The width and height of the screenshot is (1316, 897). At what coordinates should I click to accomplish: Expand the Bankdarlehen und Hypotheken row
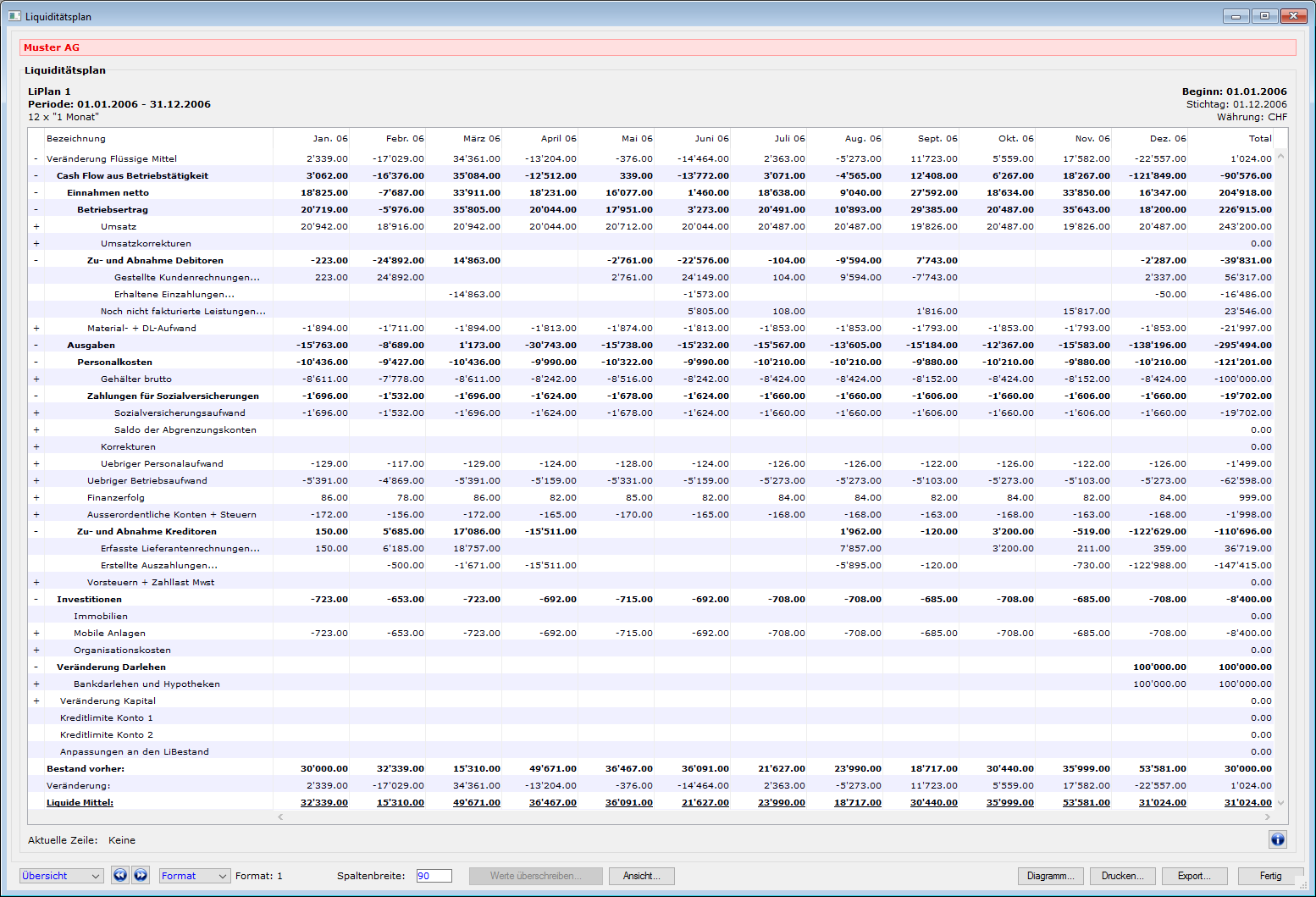point(36,684)
